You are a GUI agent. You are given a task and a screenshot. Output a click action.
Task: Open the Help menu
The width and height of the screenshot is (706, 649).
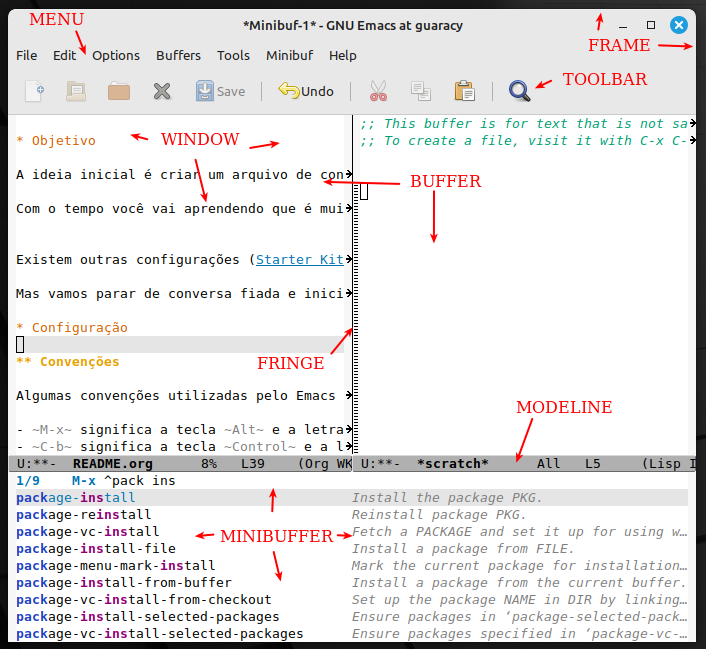point(343,55)
